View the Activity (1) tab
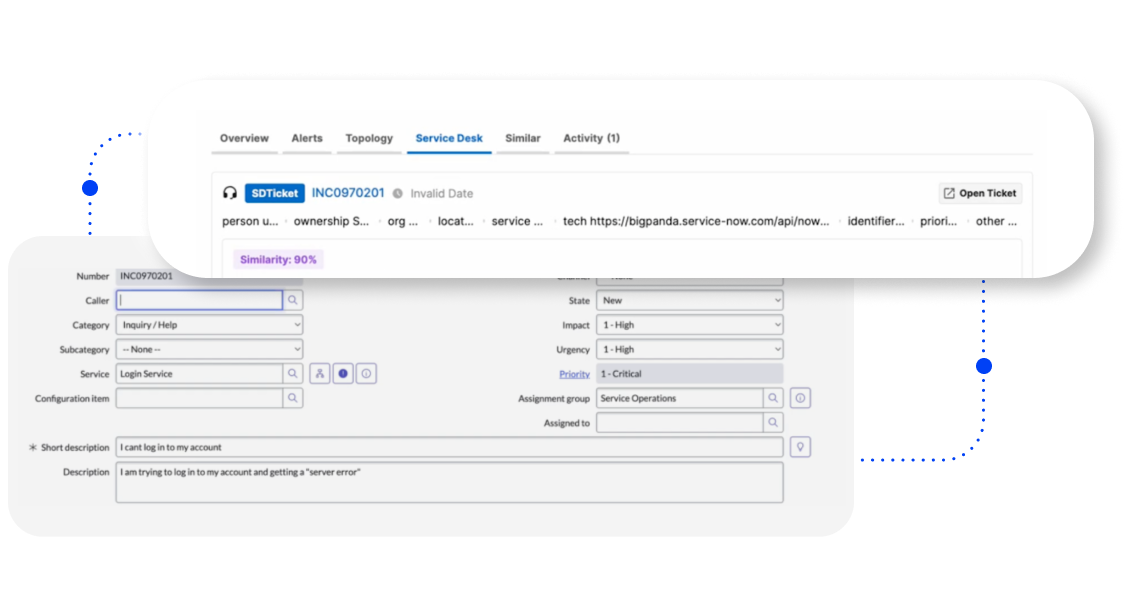This screenshot has height=616, width=1124. [x=591, y=138]
